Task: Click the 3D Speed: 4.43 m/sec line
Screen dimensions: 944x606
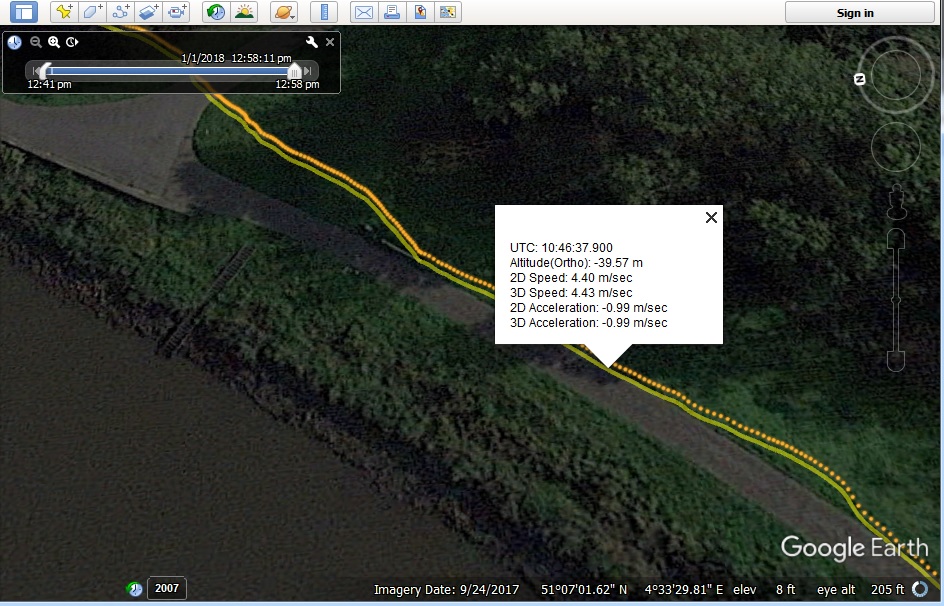Action: point(571,292)
